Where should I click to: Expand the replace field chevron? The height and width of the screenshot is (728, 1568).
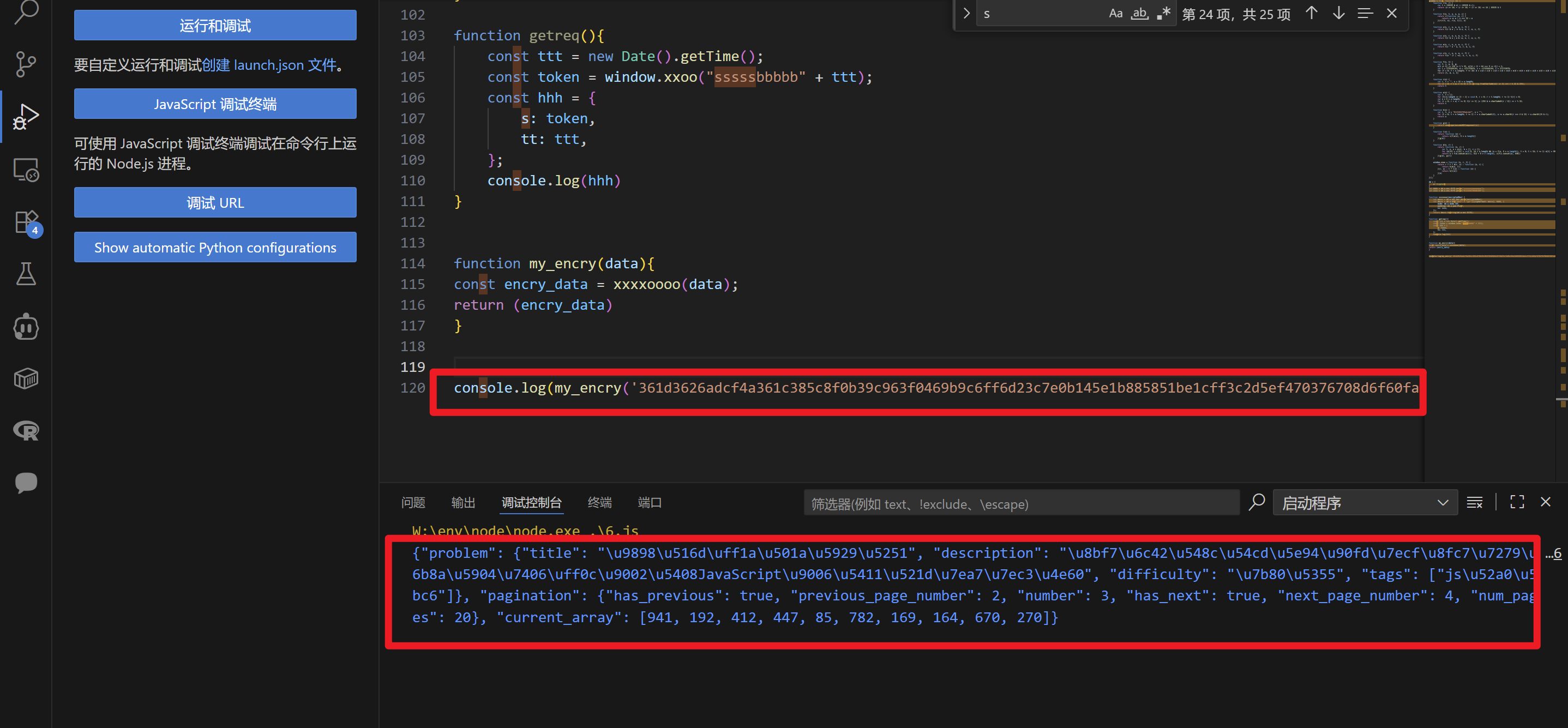(966, 14)
